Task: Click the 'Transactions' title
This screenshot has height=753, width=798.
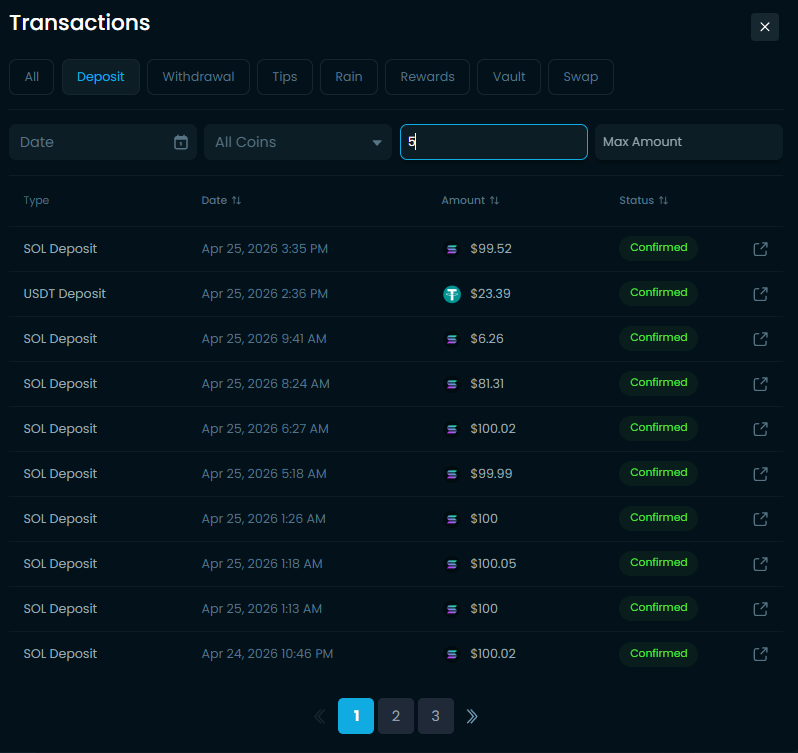Action: pos(80,23)
